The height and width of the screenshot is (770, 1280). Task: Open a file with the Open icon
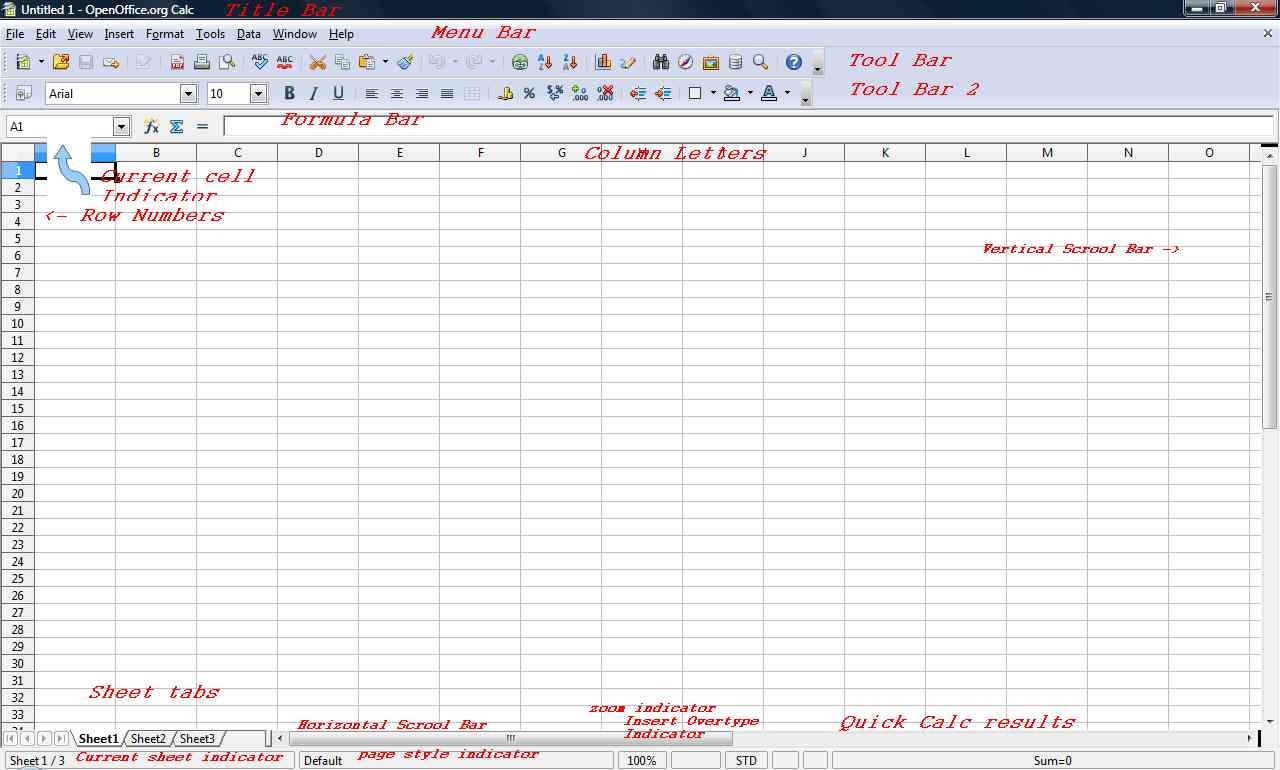click(x=61, y=62)
